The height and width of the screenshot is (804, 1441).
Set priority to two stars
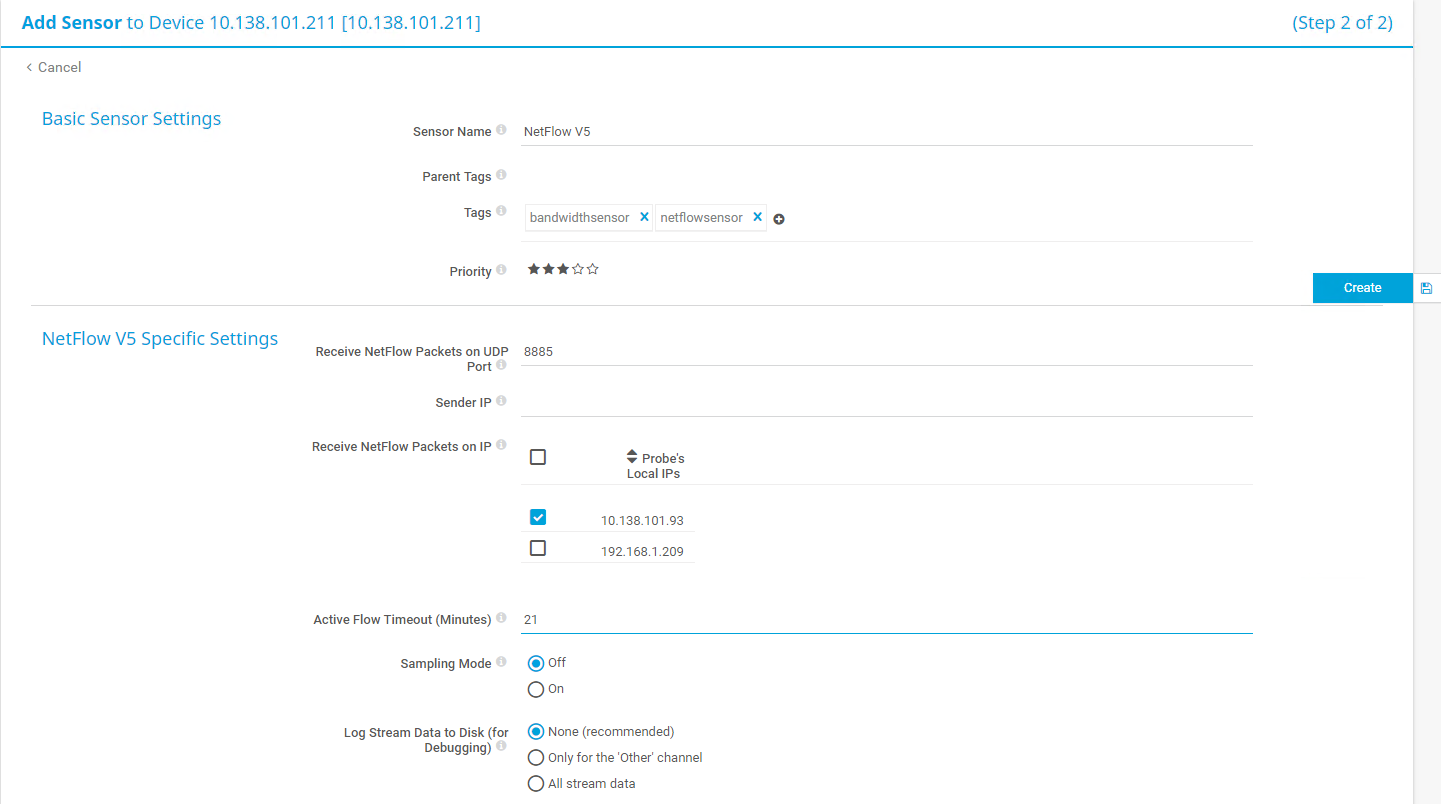point(549,269)
